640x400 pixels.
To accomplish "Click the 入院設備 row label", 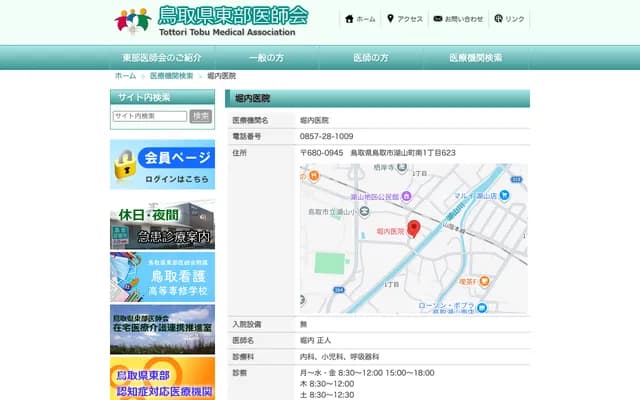I will point(247,324).
